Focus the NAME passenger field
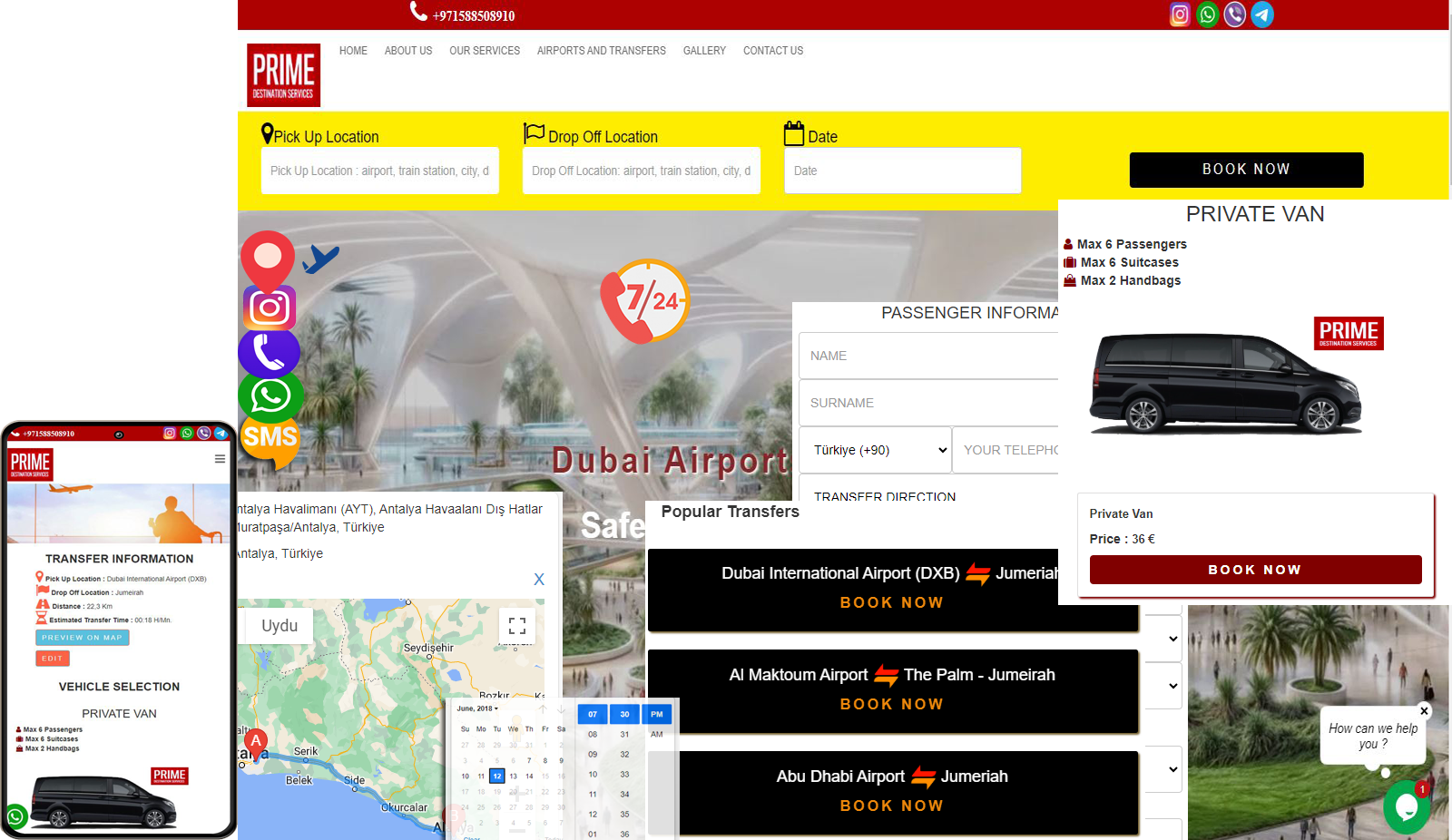 (928, 356)
